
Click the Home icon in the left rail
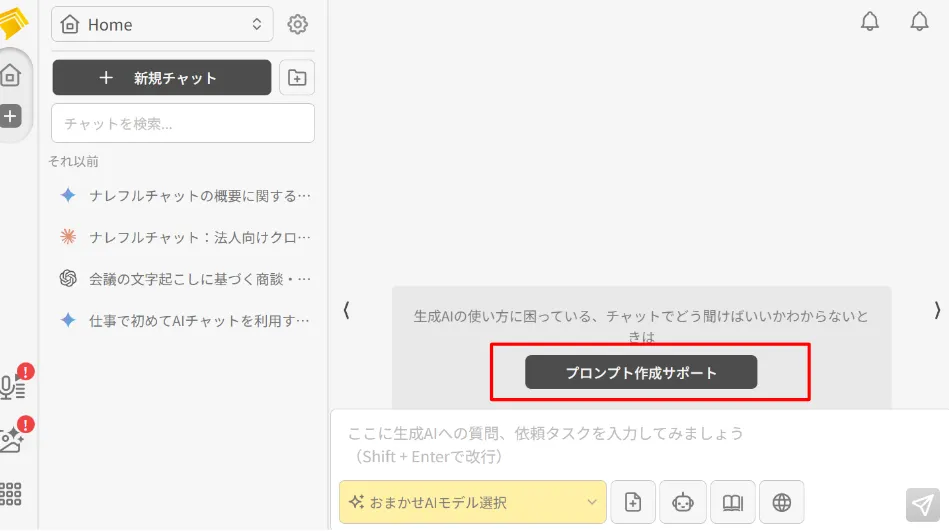click(10, 75)
